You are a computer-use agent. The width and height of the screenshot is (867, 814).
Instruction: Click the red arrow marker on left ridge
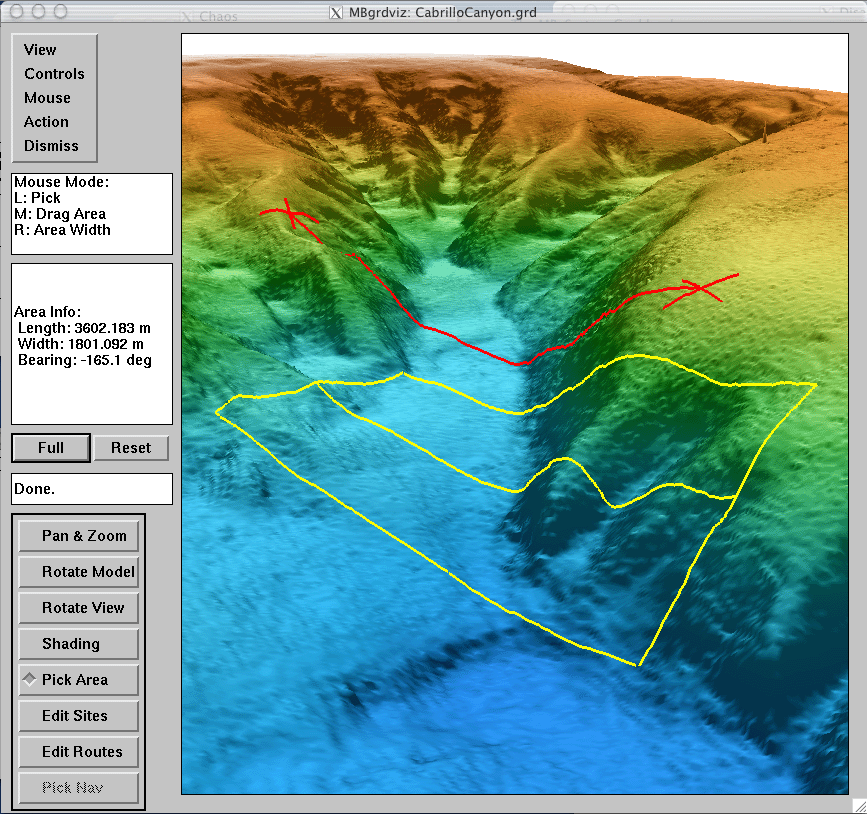click(290, 214)
